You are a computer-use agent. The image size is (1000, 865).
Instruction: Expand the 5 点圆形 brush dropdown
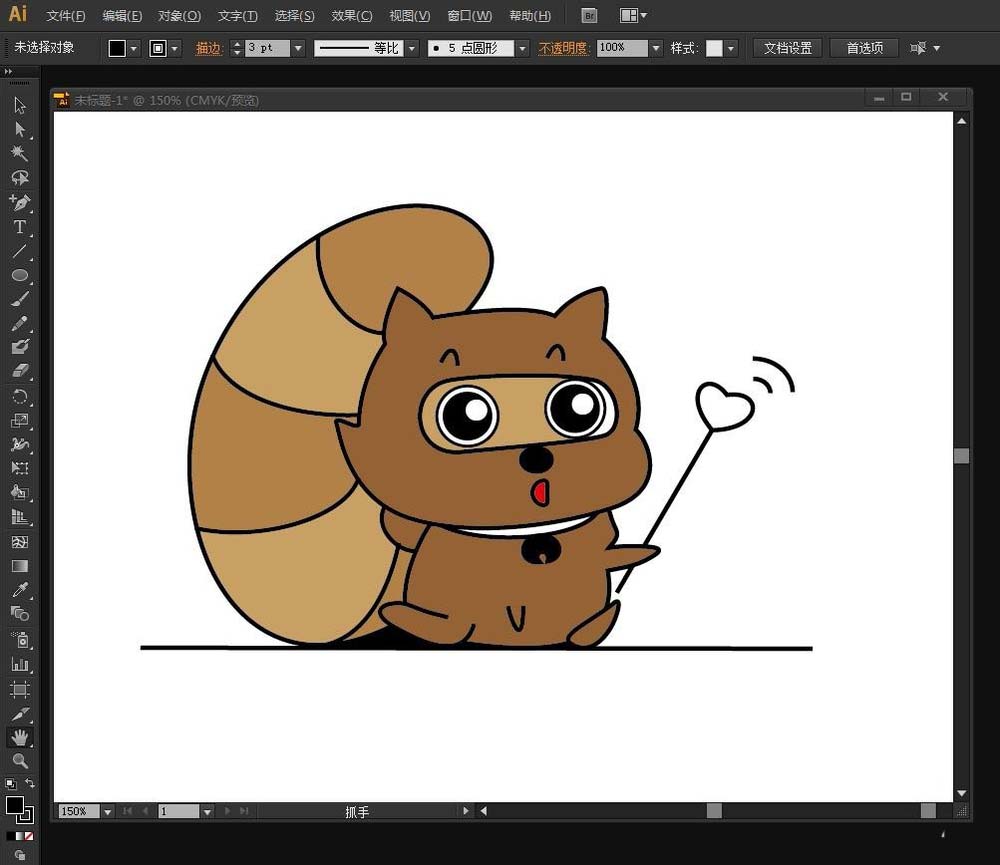[x=522, y=48]
